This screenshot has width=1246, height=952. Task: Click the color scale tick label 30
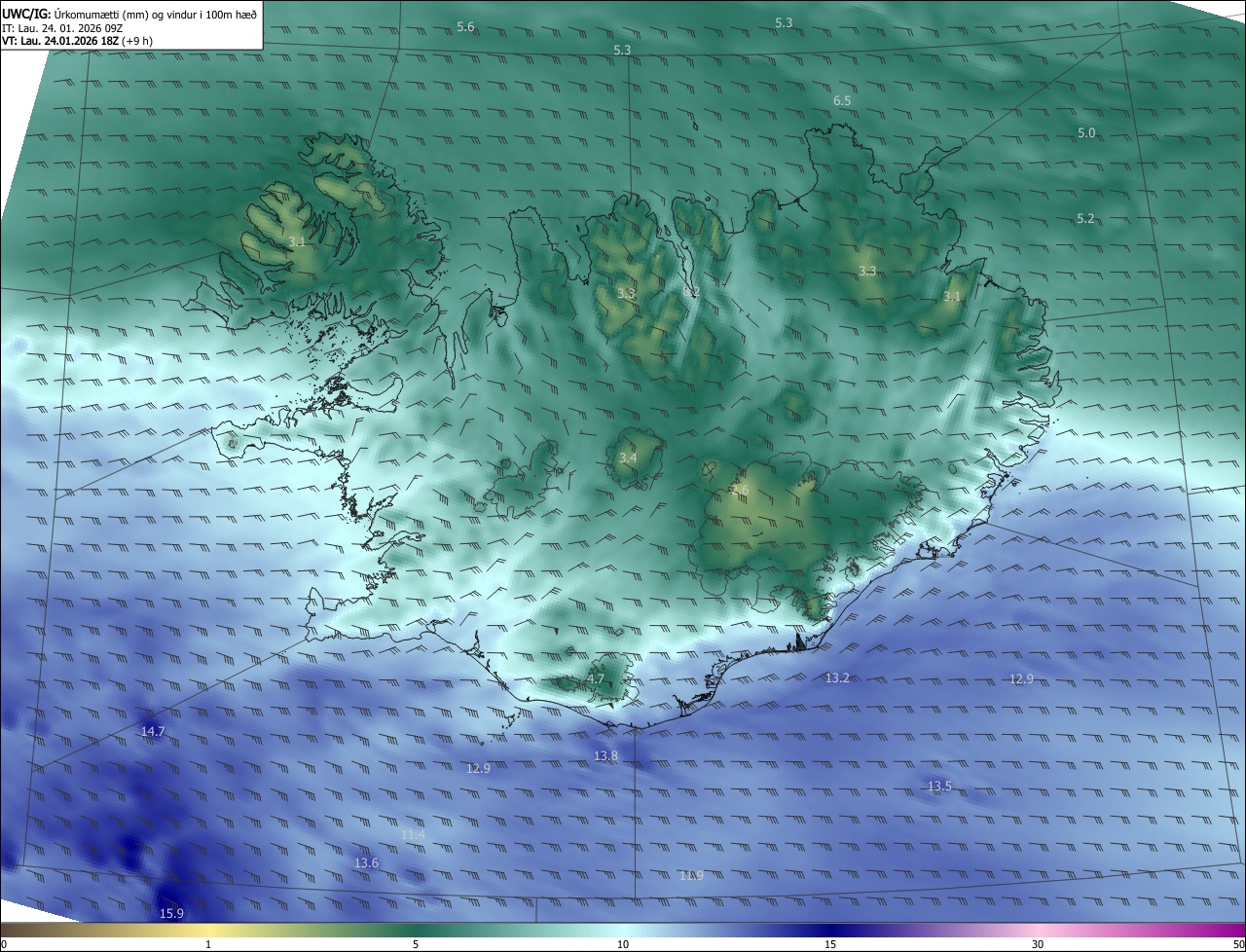click(x=1038, y=944)
